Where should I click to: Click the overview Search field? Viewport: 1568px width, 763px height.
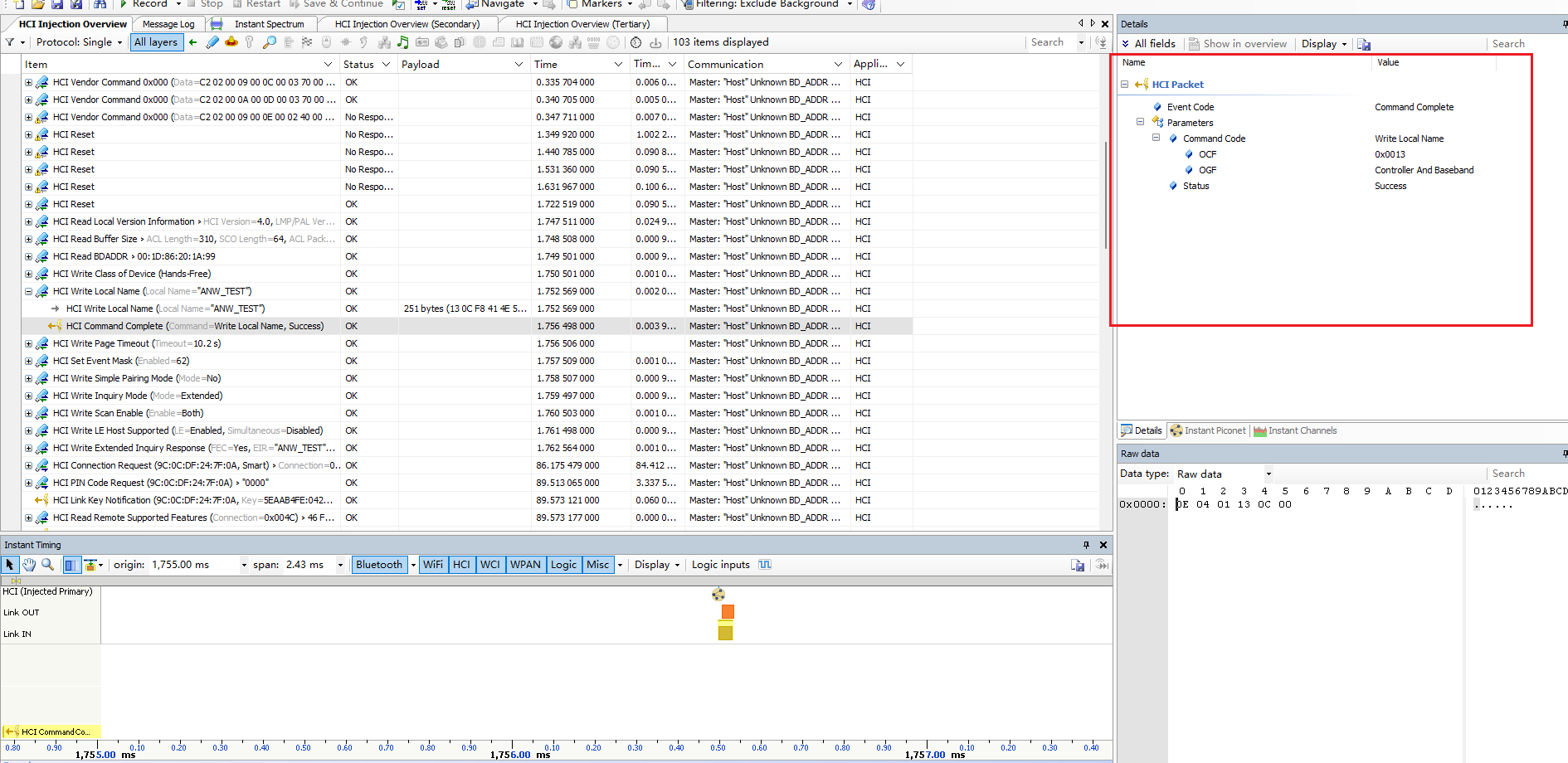click(x=1050, y=42)
